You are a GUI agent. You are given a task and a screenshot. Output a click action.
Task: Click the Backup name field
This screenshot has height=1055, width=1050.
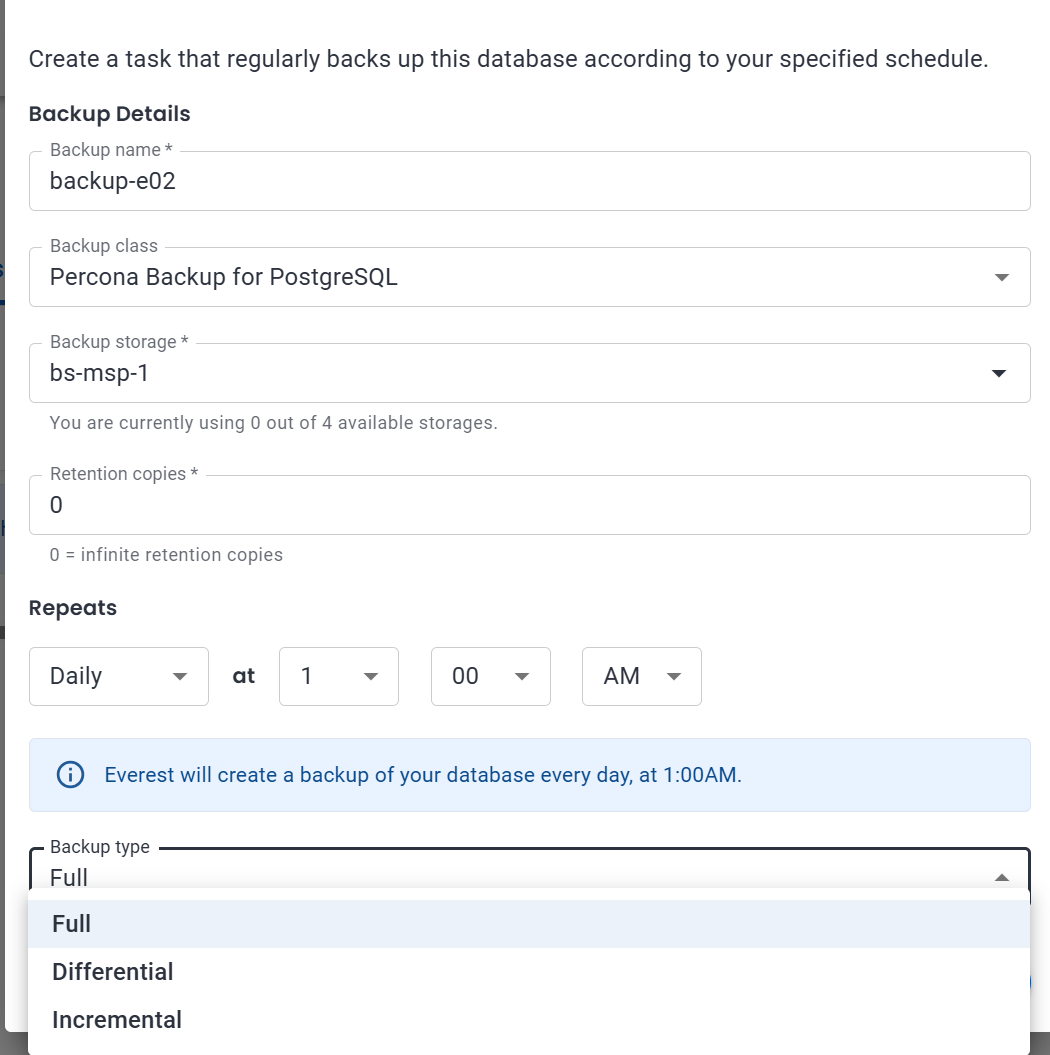pos(529,181)
